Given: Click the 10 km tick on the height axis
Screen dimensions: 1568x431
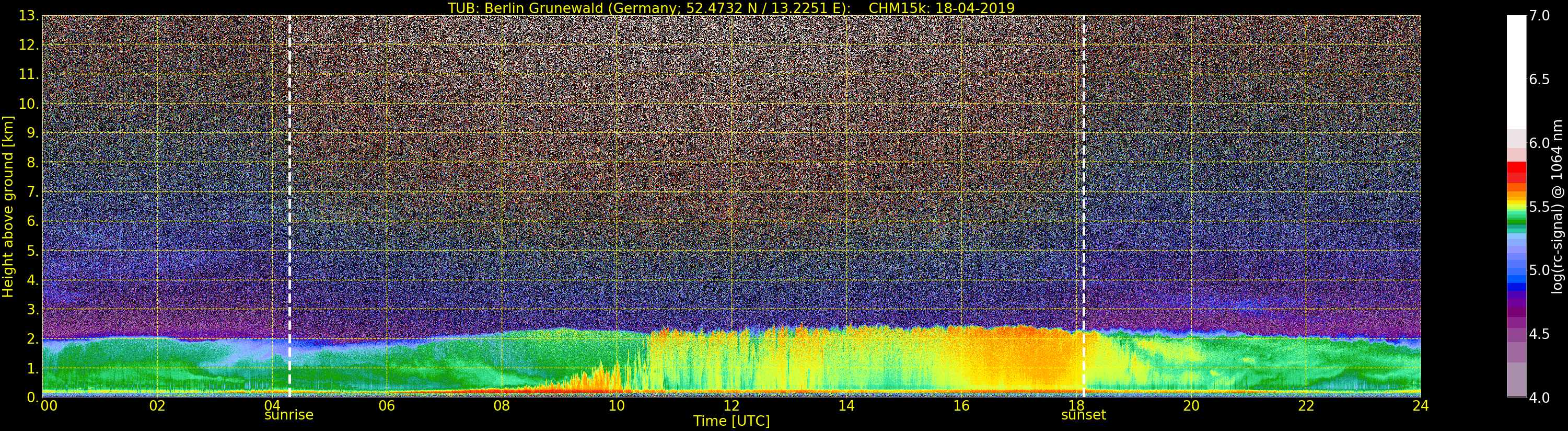Looking at the screenshot, I should pyautogui.click(x=28, y=104).
